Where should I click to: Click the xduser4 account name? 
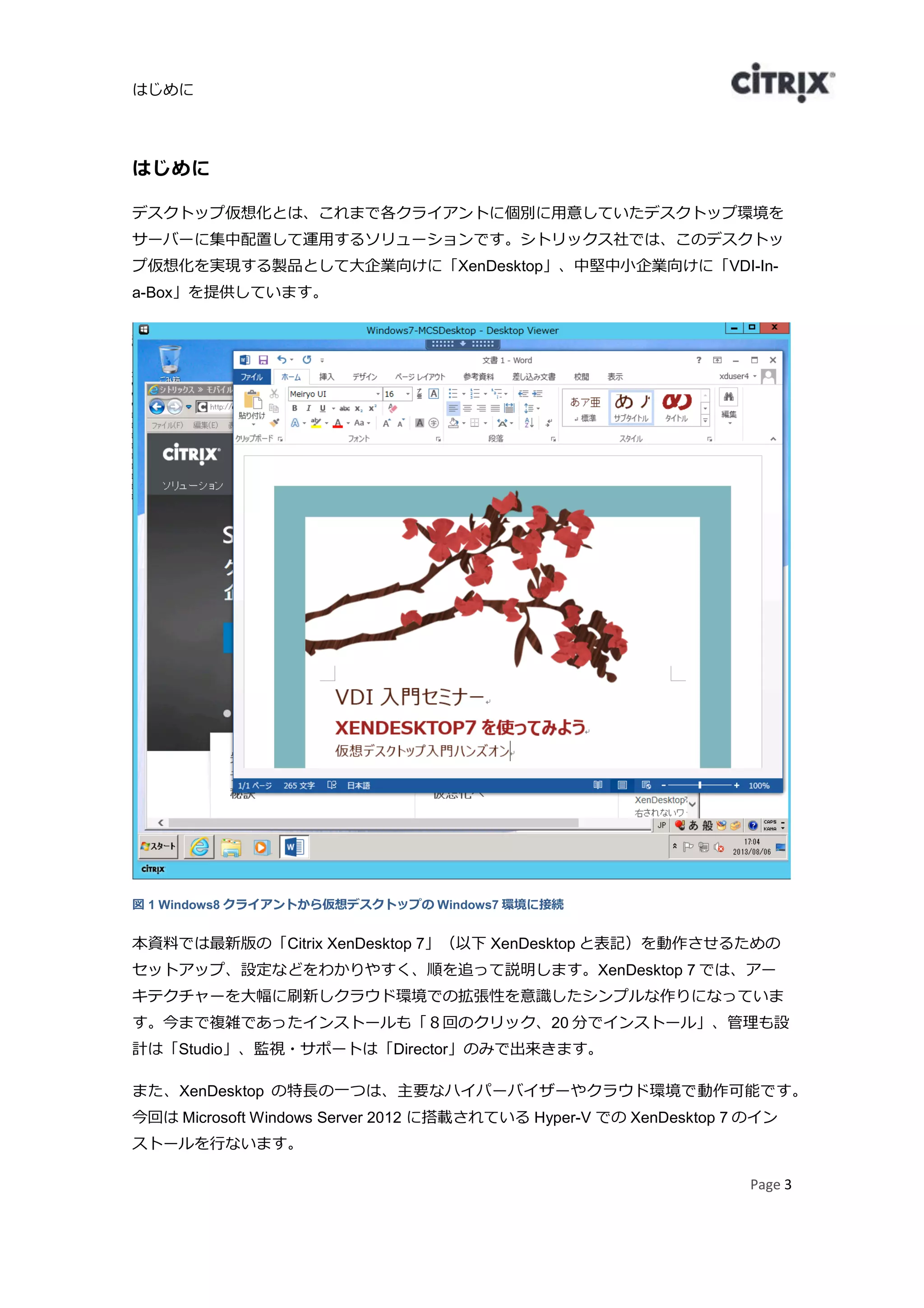pos(734,376)
